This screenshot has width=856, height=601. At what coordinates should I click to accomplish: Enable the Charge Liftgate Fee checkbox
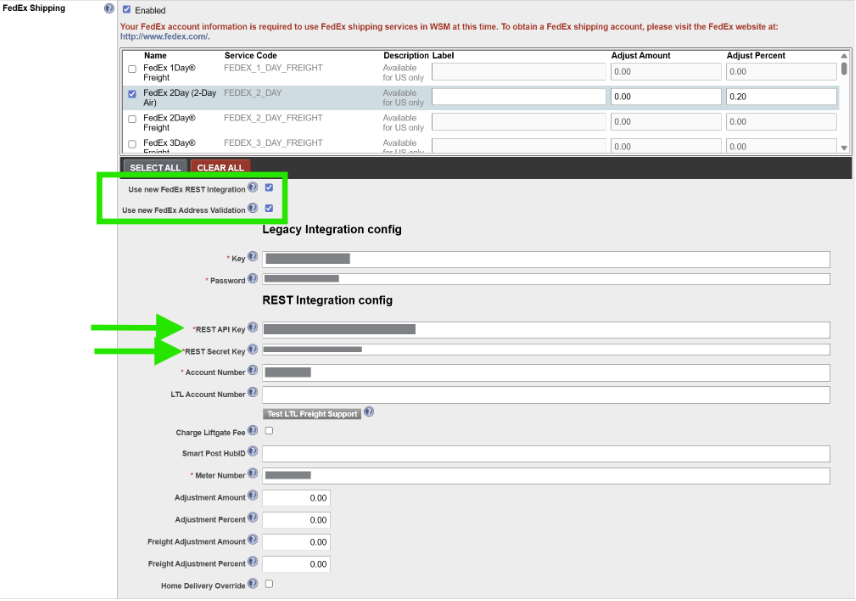tap(269, 431)
